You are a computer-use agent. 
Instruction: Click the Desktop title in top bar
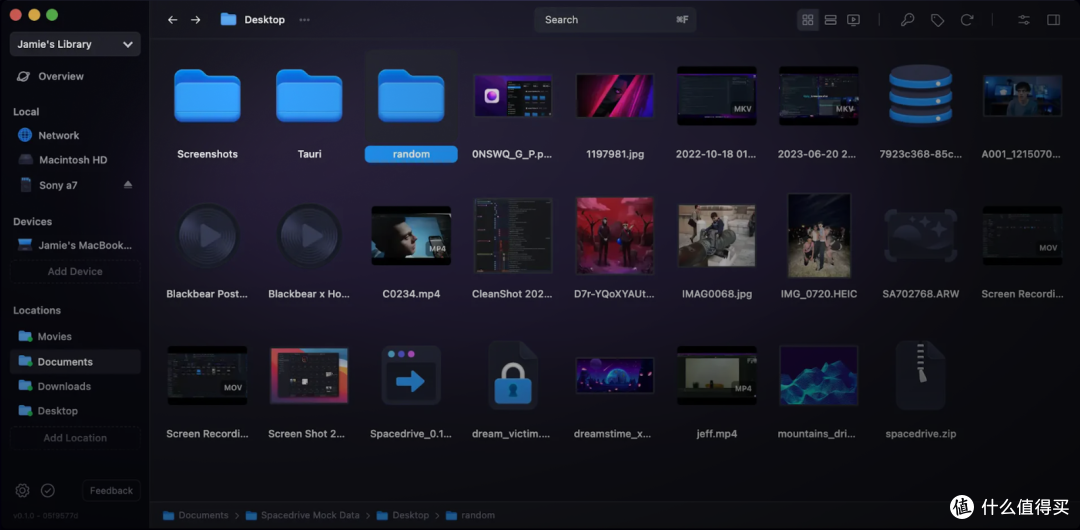(x=264, y=20)
